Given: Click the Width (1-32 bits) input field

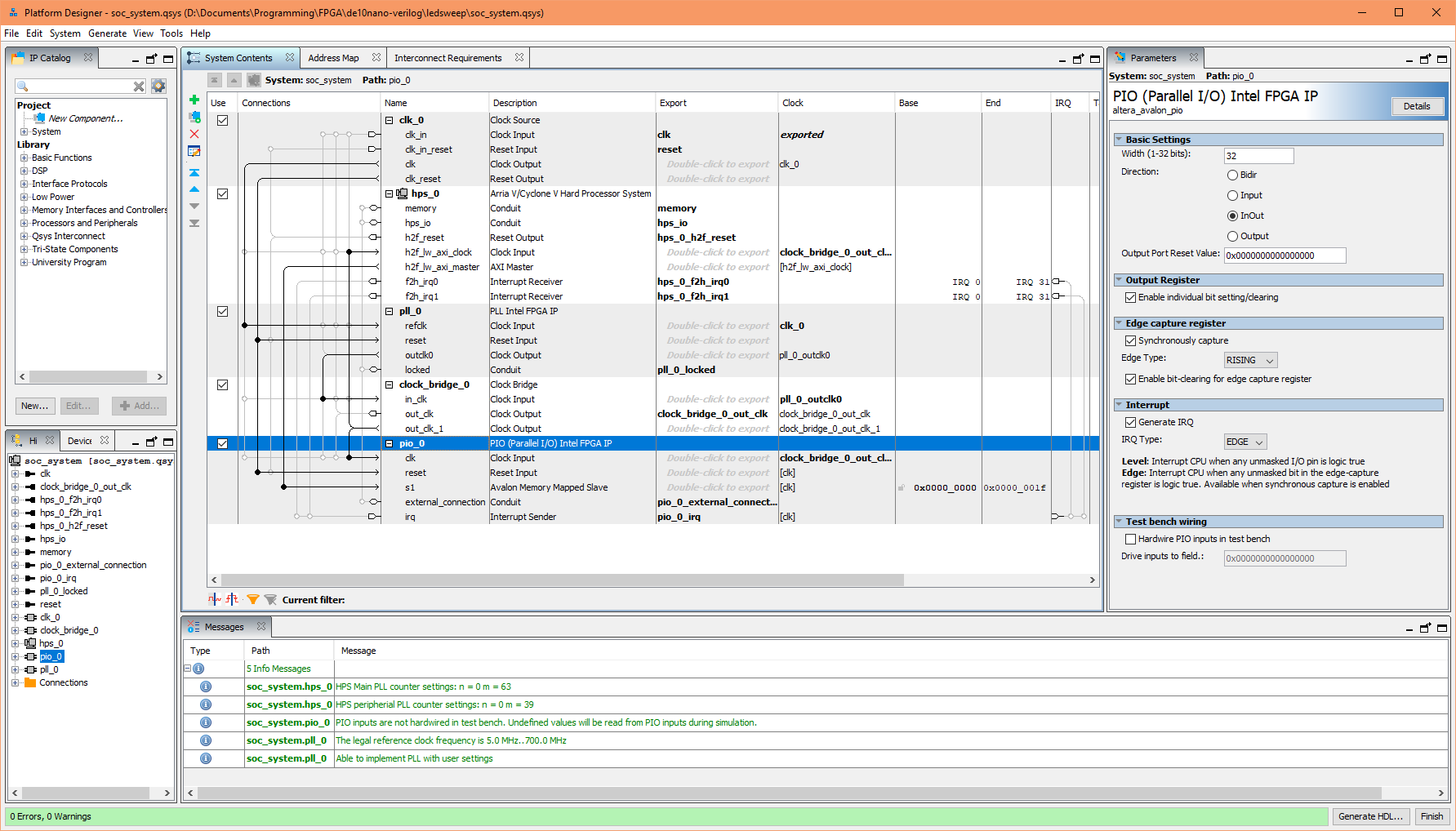Looking at the screenshot, I should [x=1258, y=156].
